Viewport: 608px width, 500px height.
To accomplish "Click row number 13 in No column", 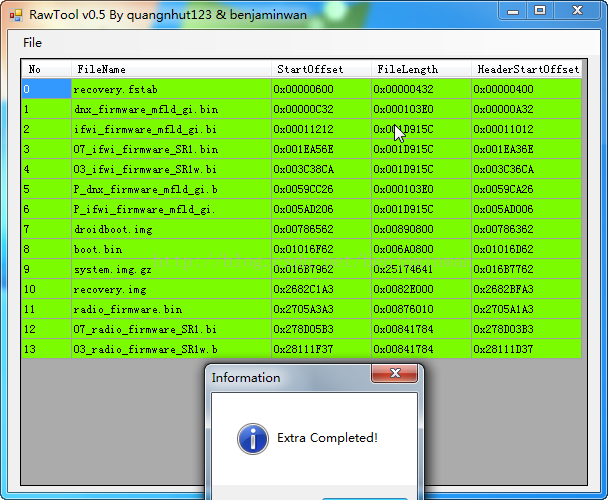I will 30,349.
